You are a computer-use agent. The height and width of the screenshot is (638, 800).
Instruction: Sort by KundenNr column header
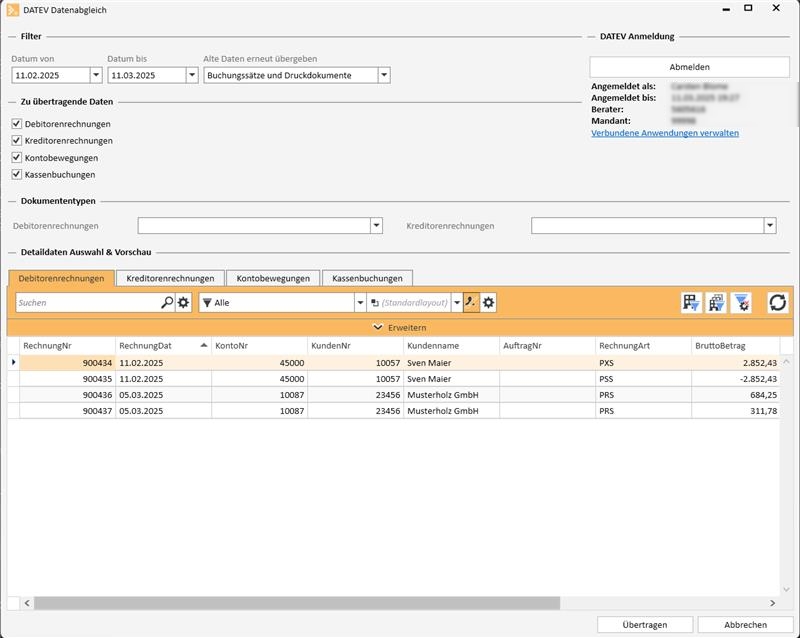tap(355, 346)
